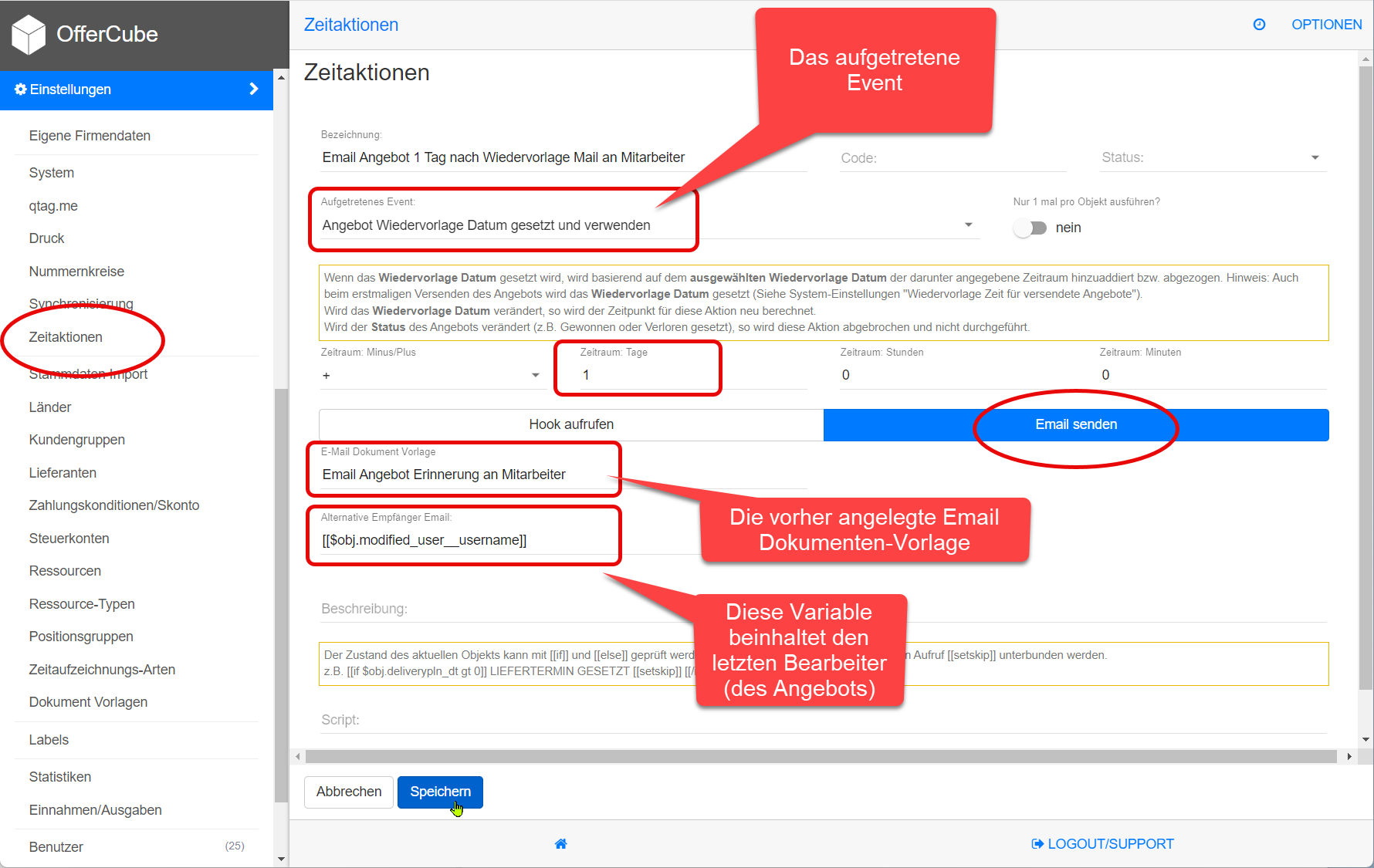Image resolution: width=1374 pixels, height=868 pixels.
Task: Open the Zeitraum Minus/Plus dropdown
Action: (x=535, y=376)
